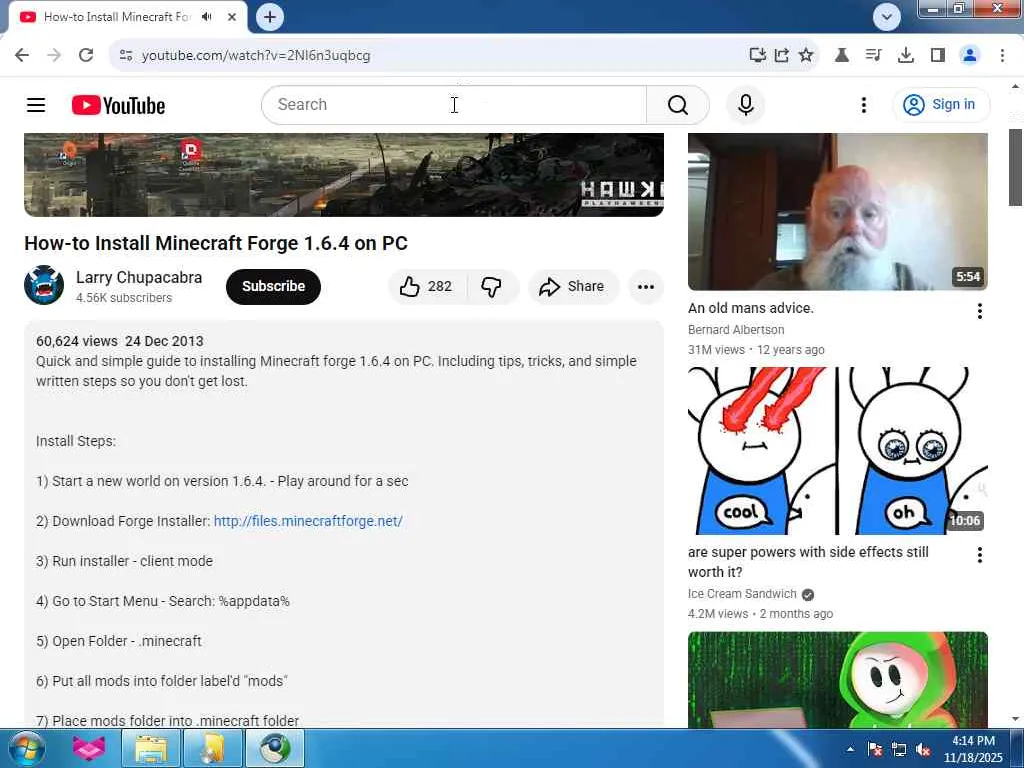Open Larry Chupacabra channel name
This screenshot has height=768, width=1024.
pyautogui.click(x=138, y=278)
